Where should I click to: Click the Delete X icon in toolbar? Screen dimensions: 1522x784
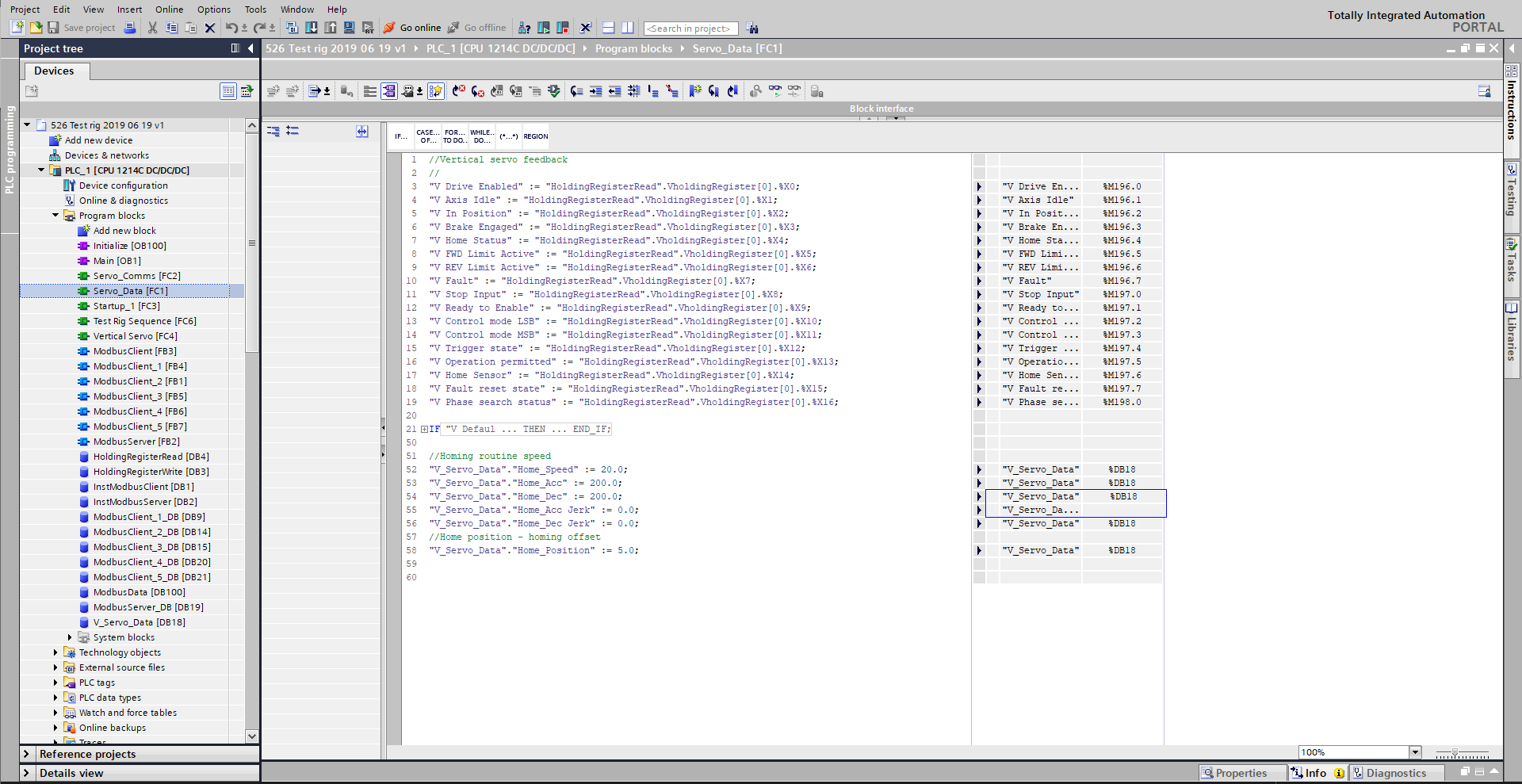tap(210, 28)
